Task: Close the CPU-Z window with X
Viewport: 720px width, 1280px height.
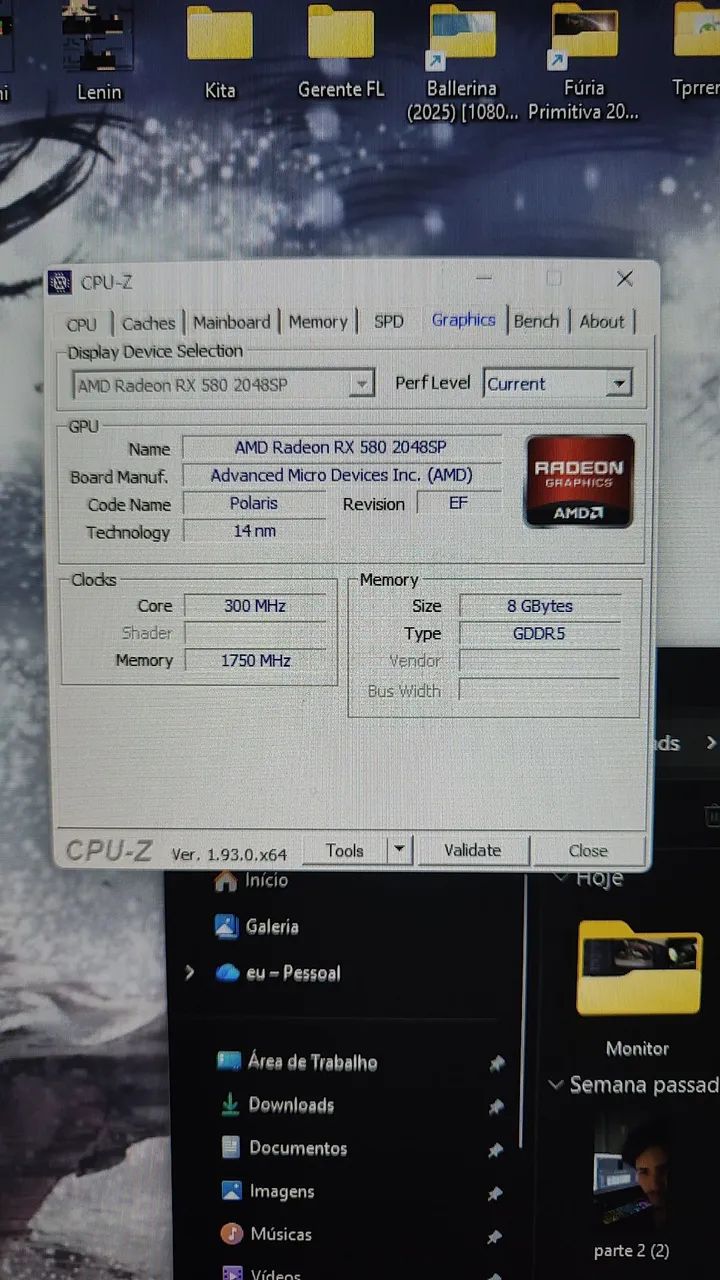Action: click(625, 279)
